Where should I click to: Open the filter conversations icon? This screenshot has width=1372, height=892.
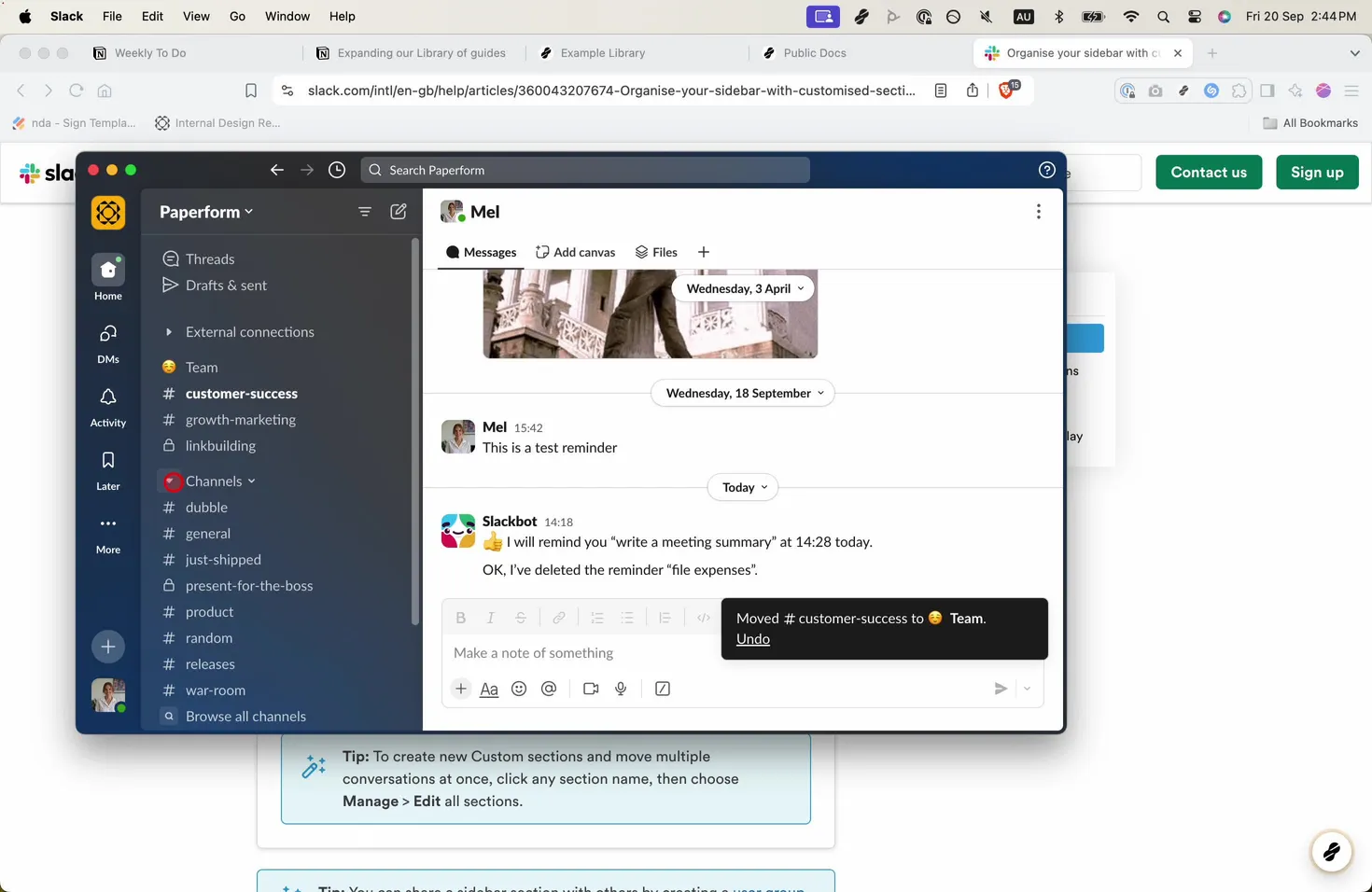click(365, 212)
